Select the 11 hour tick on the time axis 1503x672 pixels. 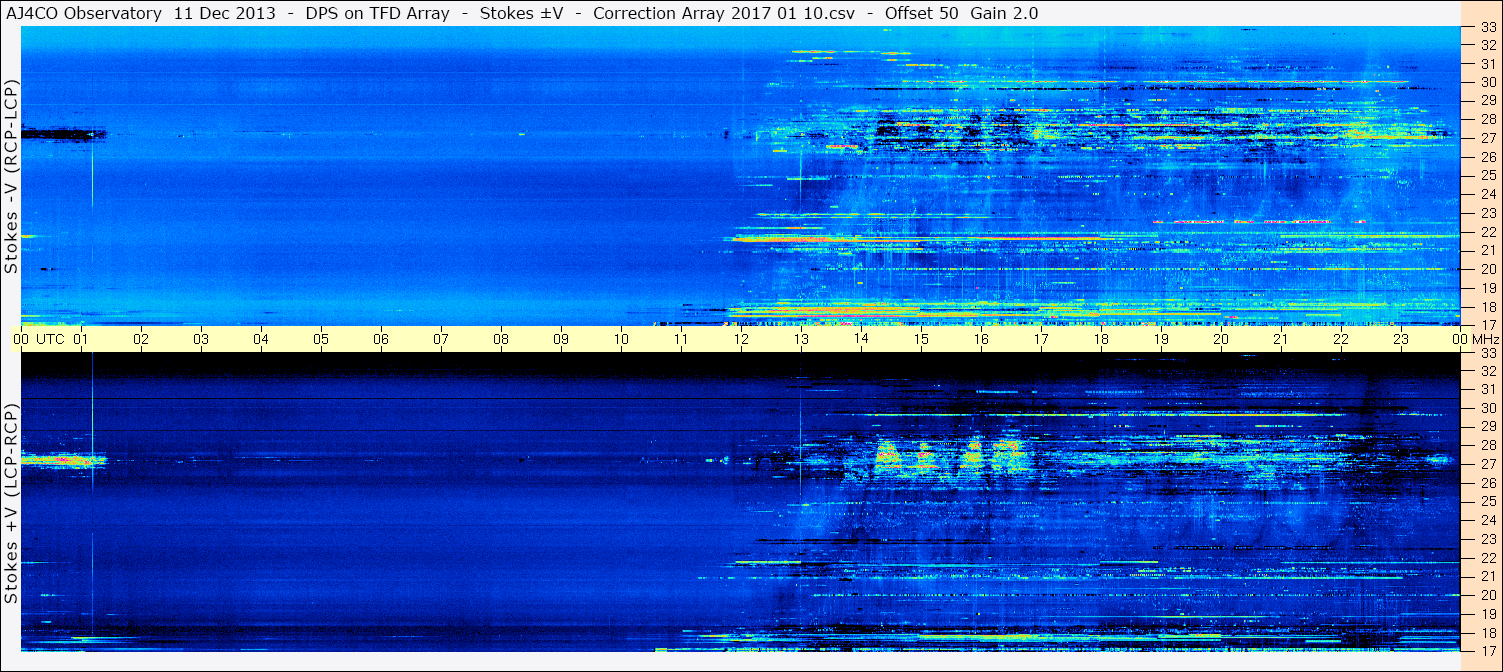(681, 339)
